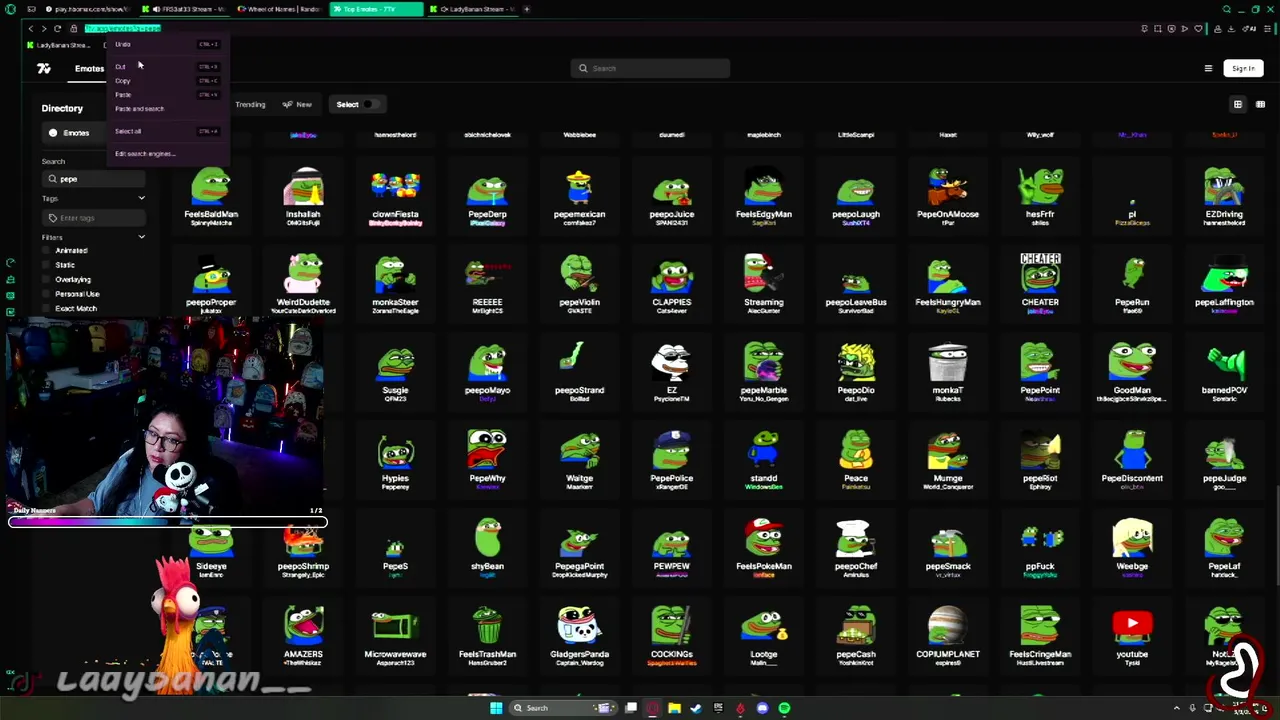
Task: Click the browser forward arrow
Action: point(44,29)
